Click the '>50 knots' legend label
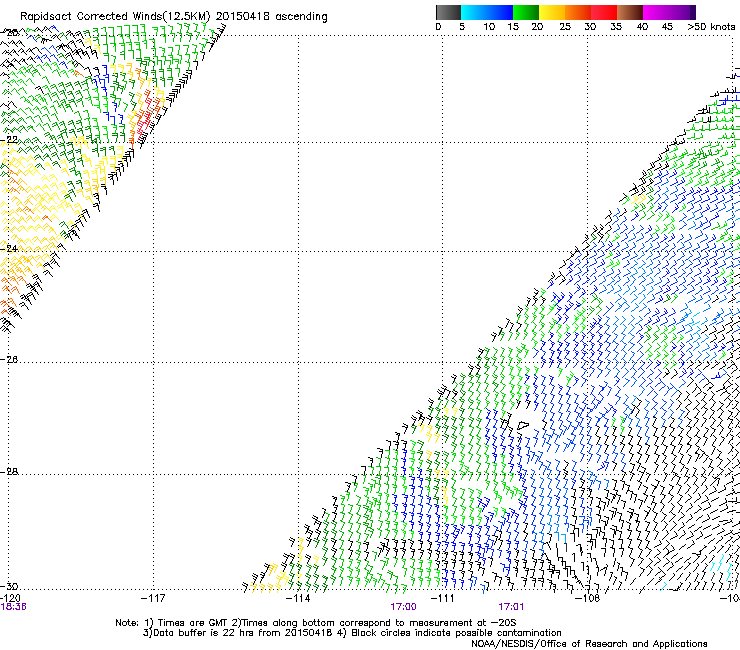This screenshot has height=650, width=740. (x=711, y=27)
